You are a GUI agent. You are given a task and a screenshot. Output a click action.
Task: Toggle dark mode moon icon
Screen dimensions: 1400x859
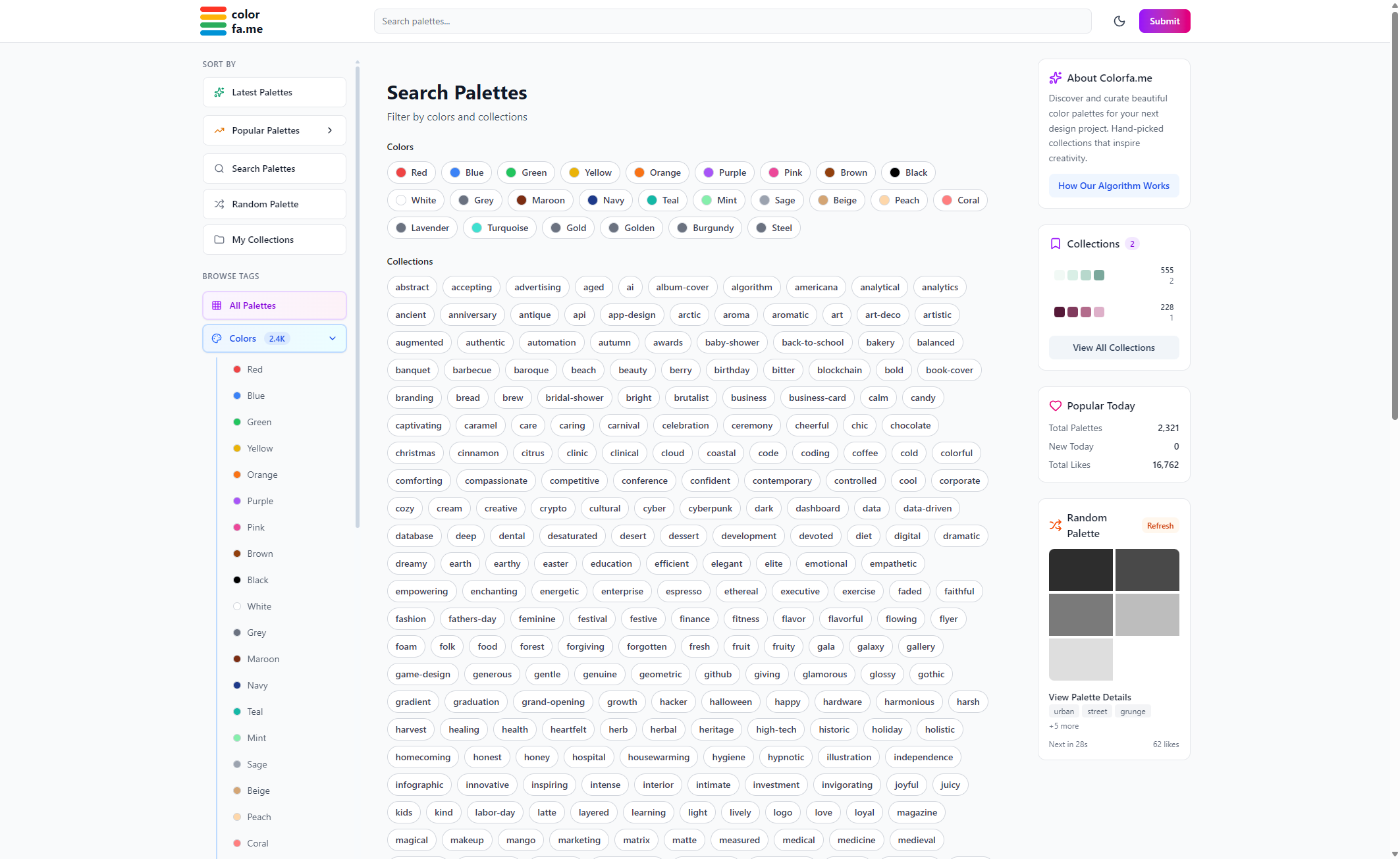1119,21
